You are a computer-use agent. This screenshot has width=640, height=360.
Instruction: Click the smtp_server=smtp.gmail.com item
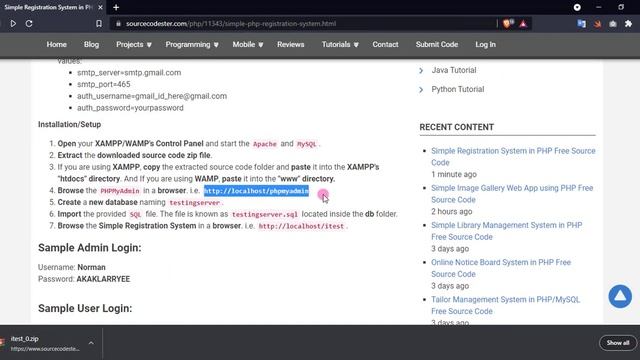129,73
